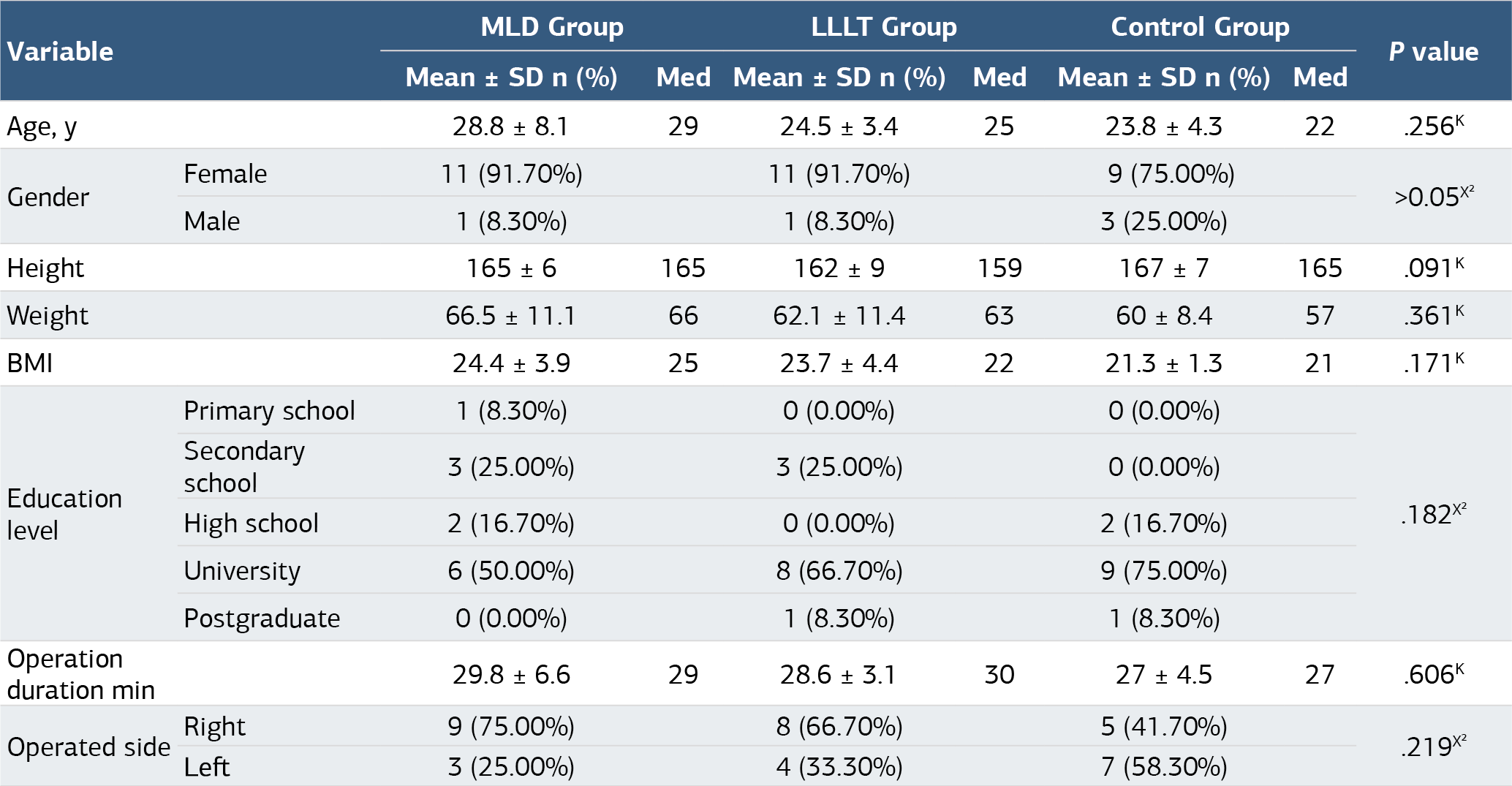Select the Control Group header
1512x786 pixels.
point(1200,26)
